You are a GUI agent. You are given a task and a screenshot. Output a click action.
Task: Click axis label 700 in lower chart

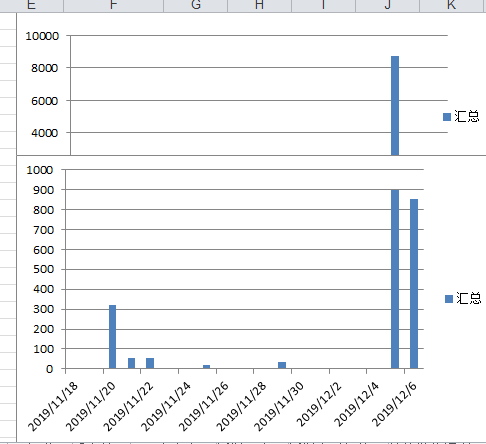(x=43, y=230)
